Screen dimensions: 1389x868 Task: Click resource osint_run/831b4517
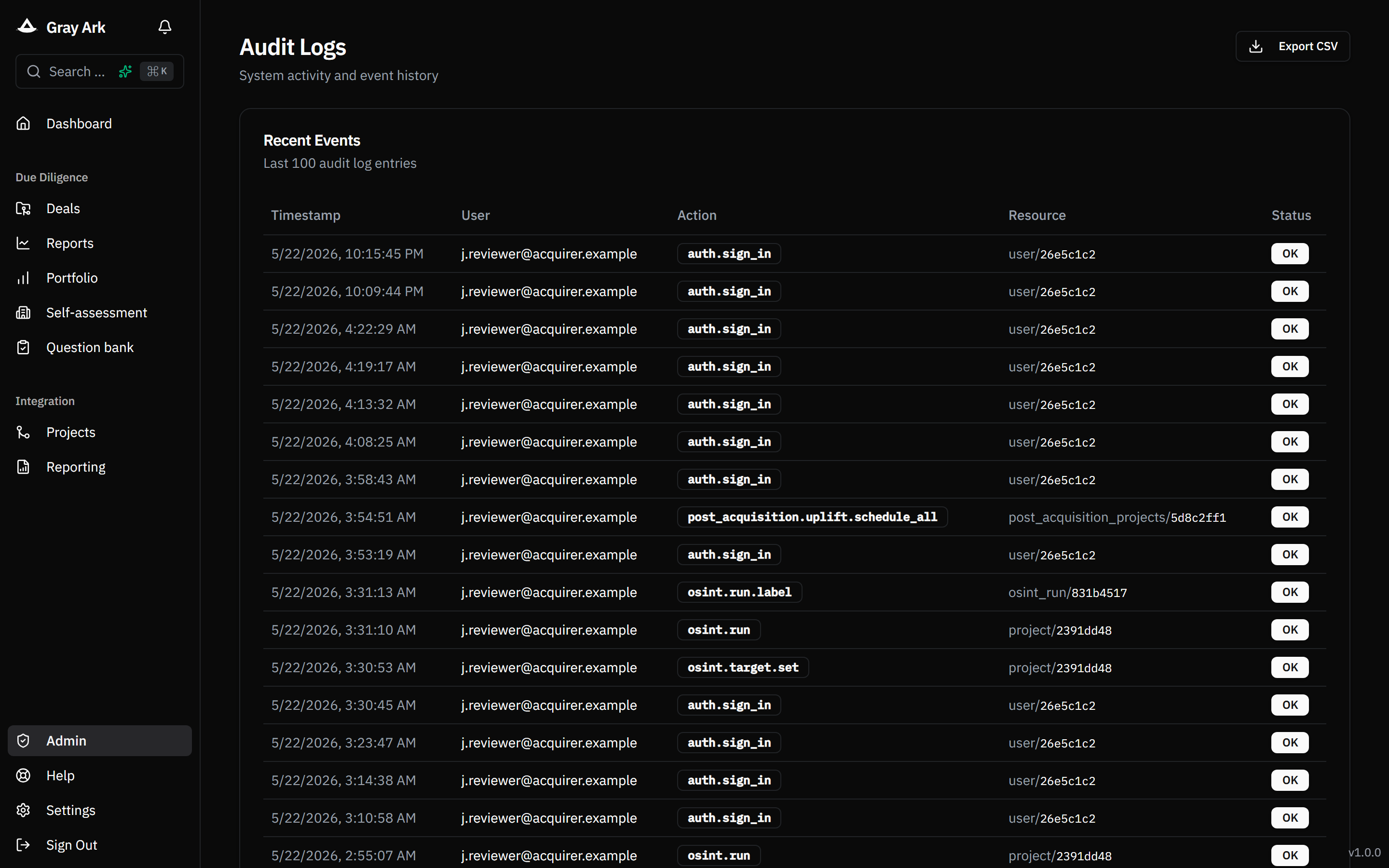pos(1068,593)
